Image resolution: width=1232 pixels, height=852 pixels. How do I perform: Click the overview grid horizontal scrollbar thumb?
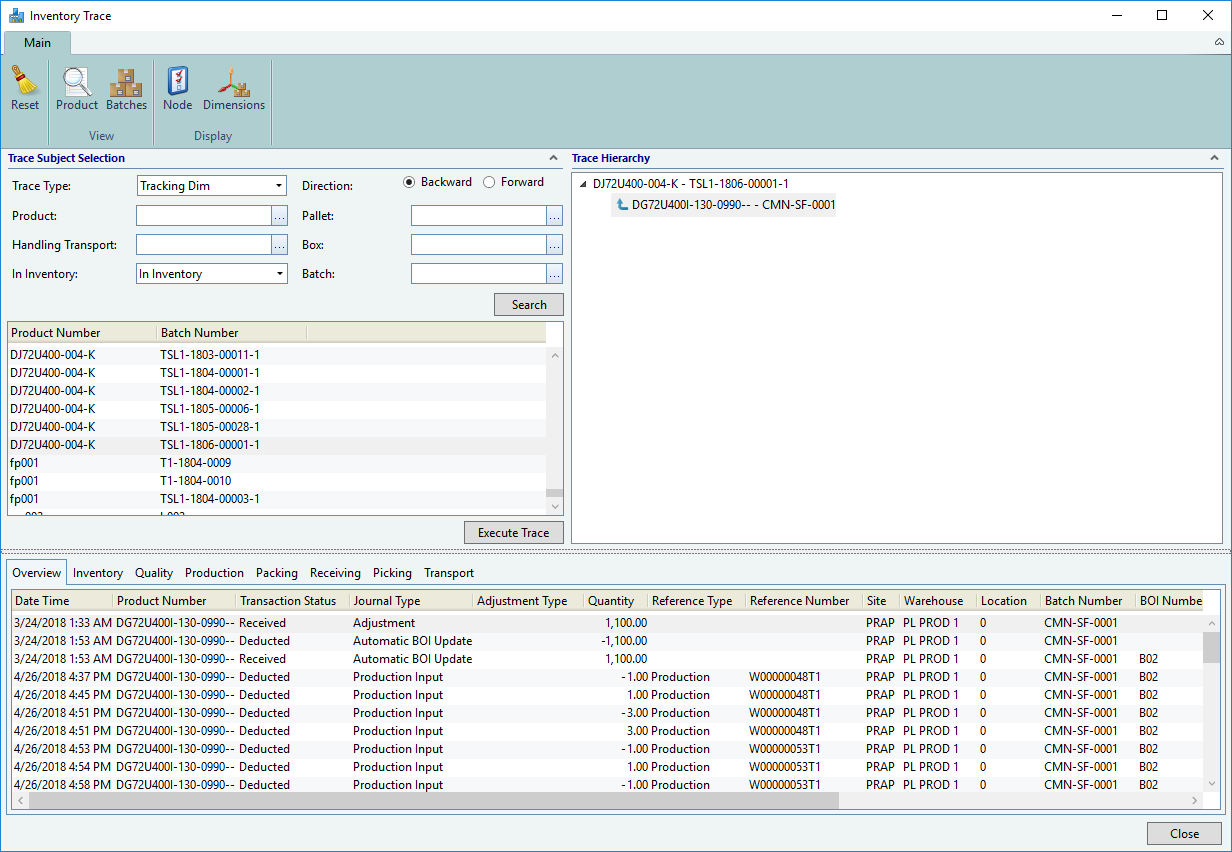(433, 802)
